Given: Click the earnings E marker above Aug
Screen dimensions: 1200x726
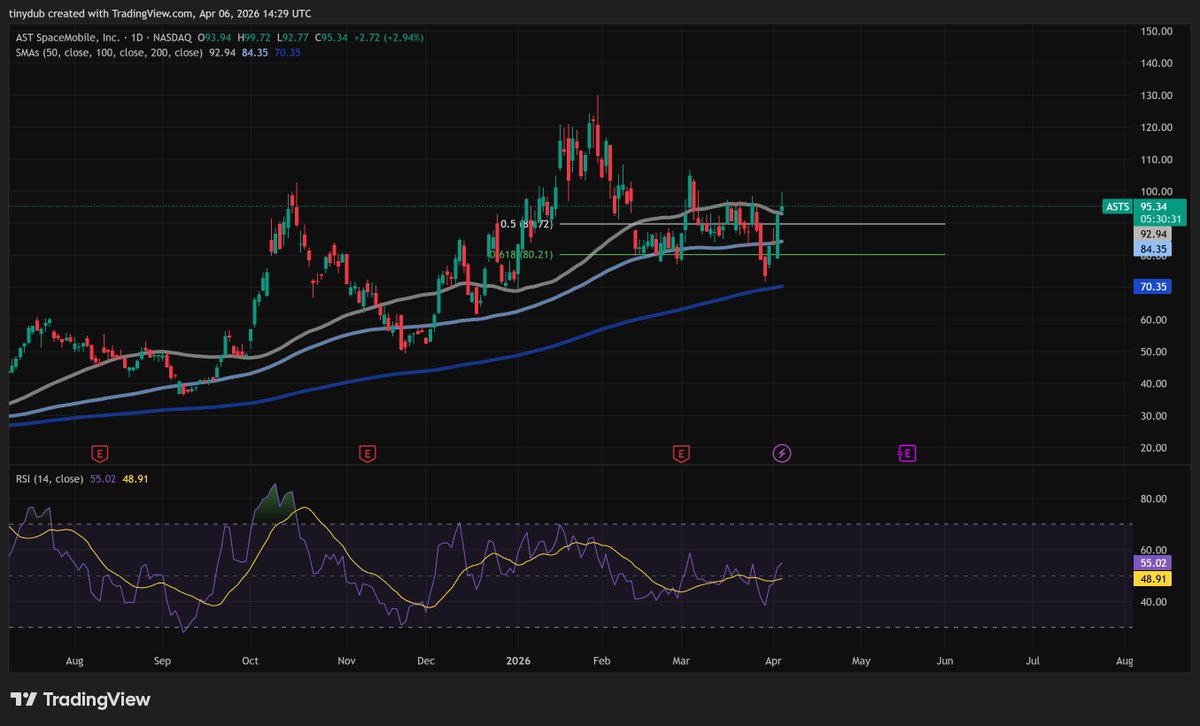Looking at the screenshot, I should pyautogui.click(x=99, y=454).
